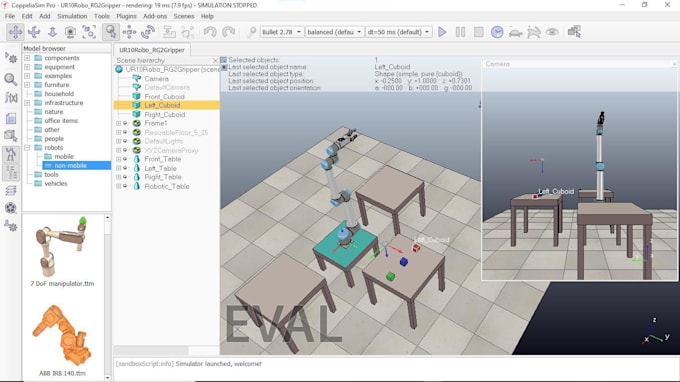Expand the Robotic_Table hierarchy node

tap(118, 186)
